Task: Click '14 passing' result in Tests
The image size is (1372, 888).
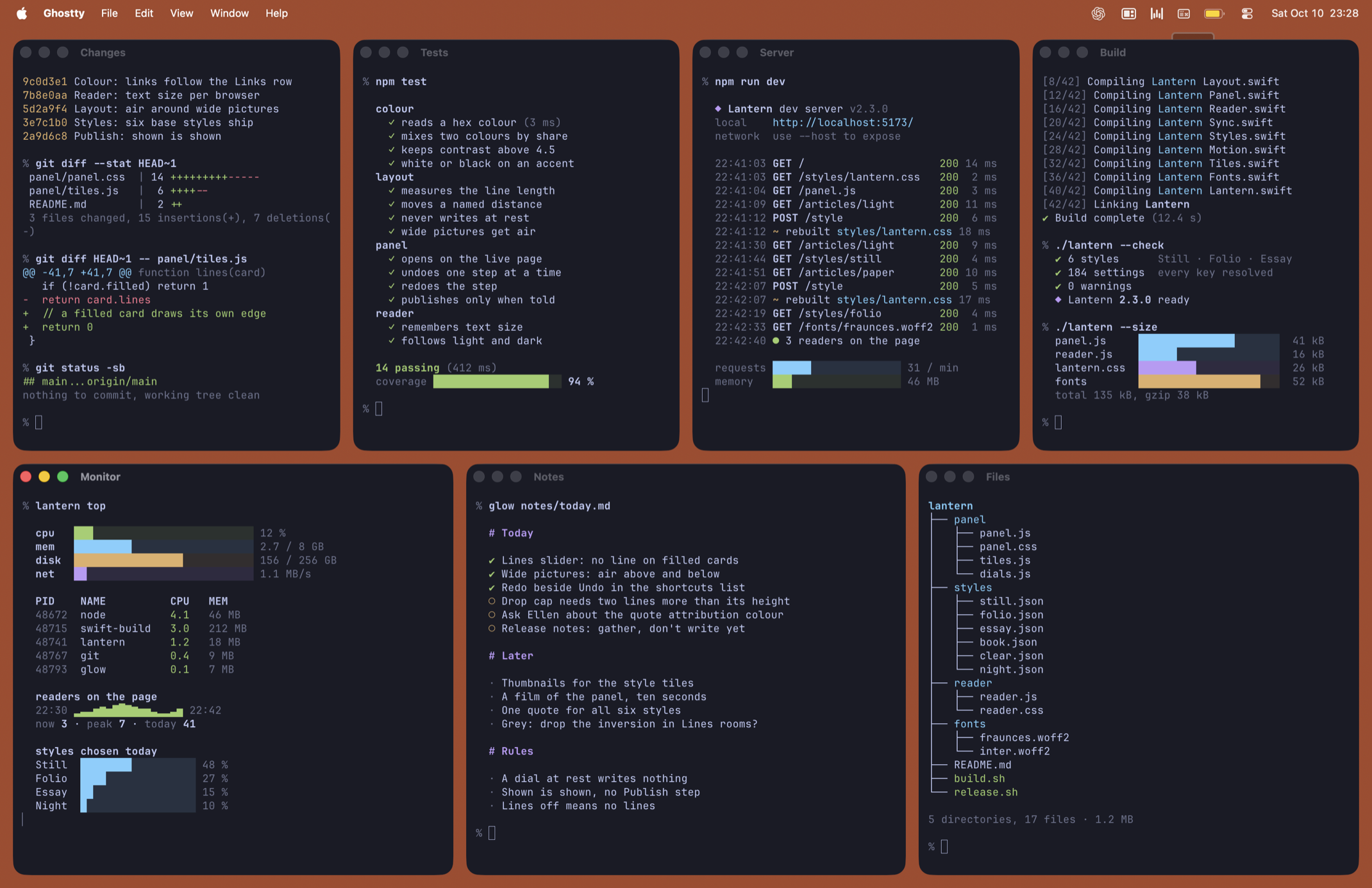Action: [407, 367]
